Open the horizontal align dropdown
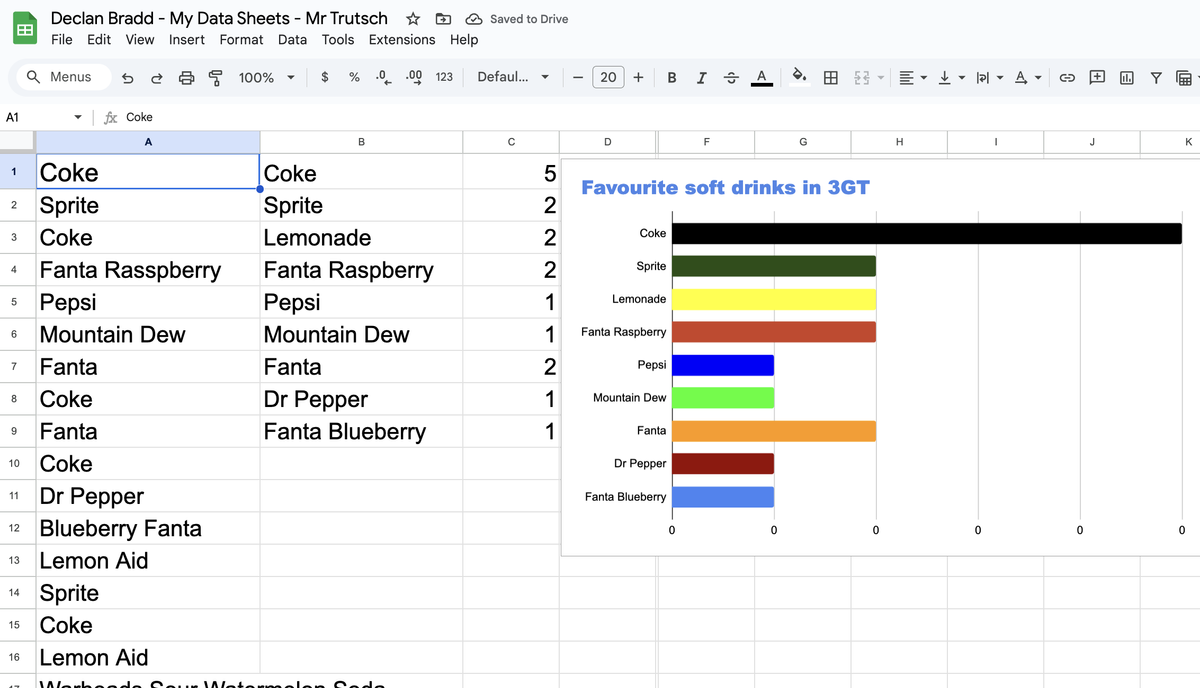This screenshot has width=1200, height=688. [x=912, y=77]
